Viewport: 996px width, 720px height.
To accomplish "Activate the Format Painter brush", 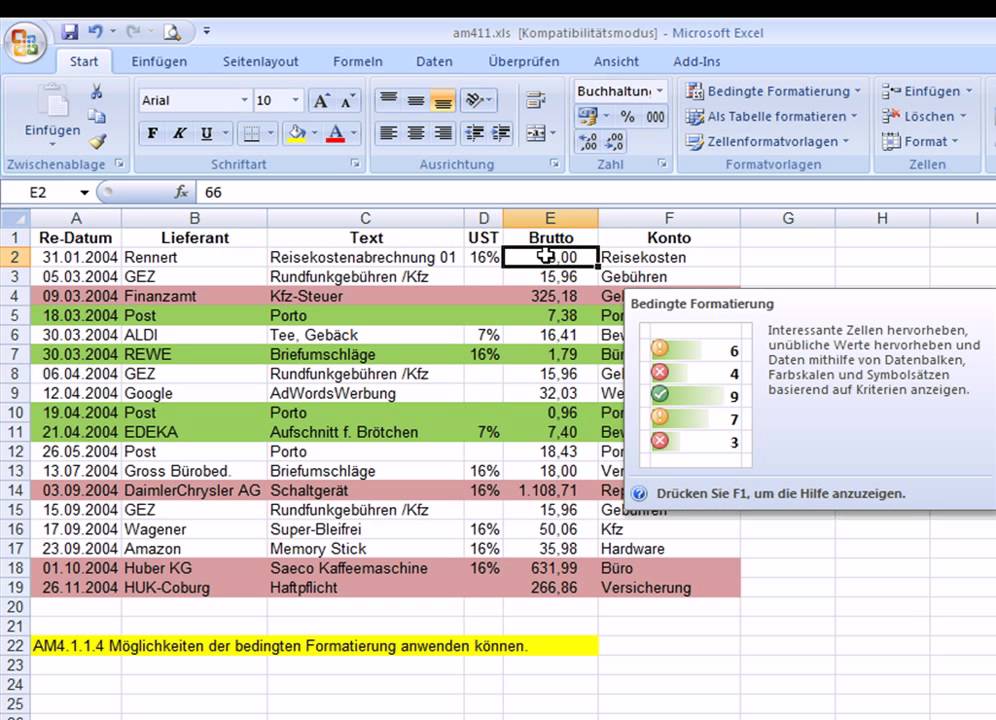I will coord(97,141).
